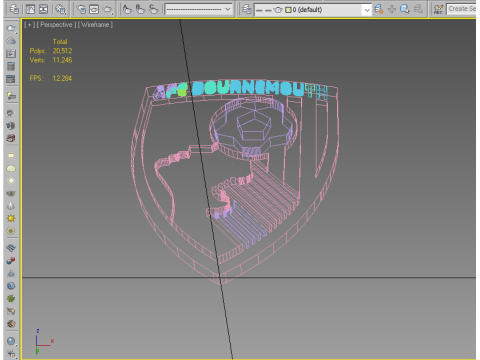This screenshot has height=360, width=480.
Task: Click the red-marked window icon in left toolbar
Action: click(11, 54)
